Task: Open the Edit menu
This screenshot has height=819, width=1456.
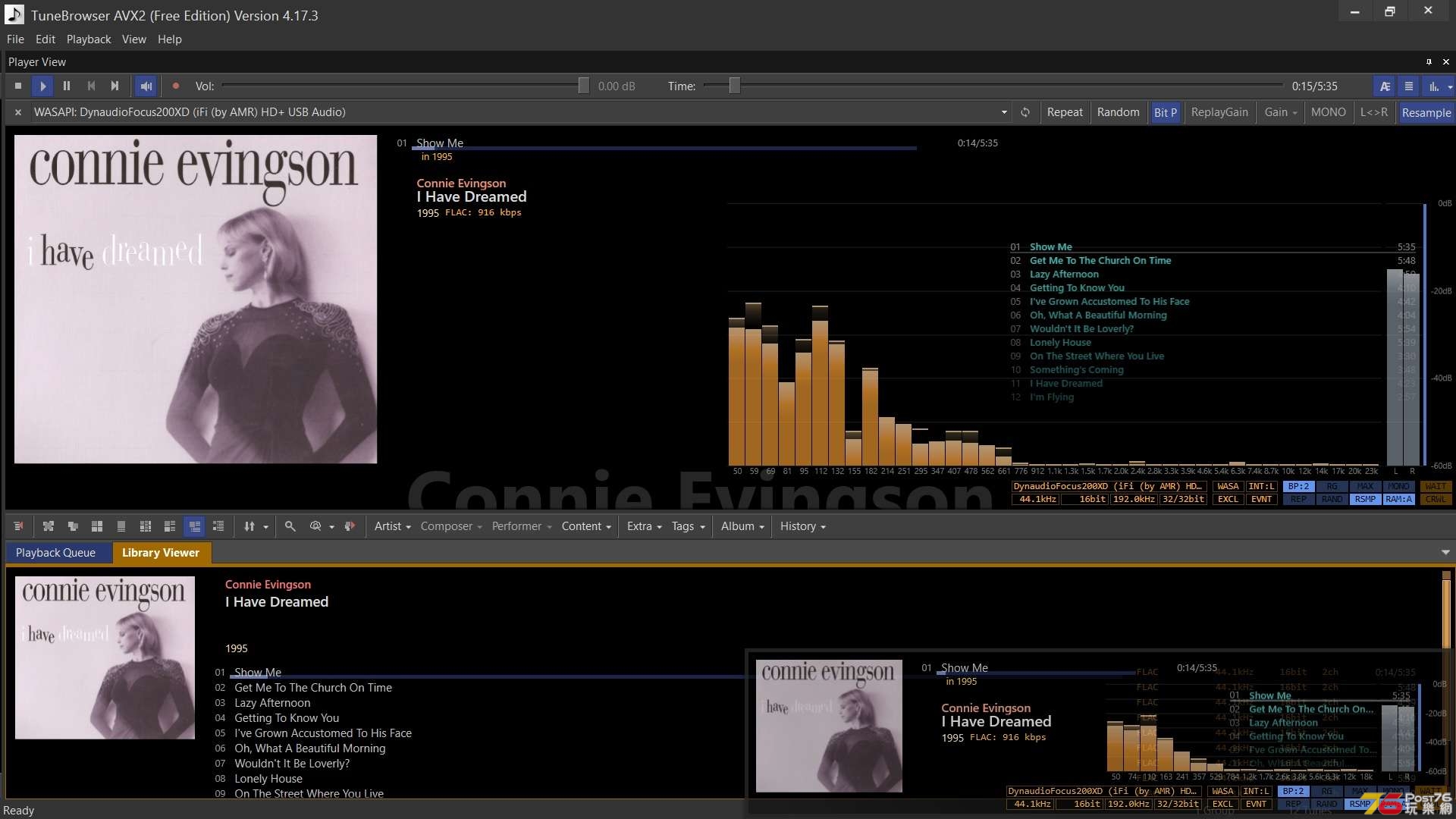Action: coord(45,39)
